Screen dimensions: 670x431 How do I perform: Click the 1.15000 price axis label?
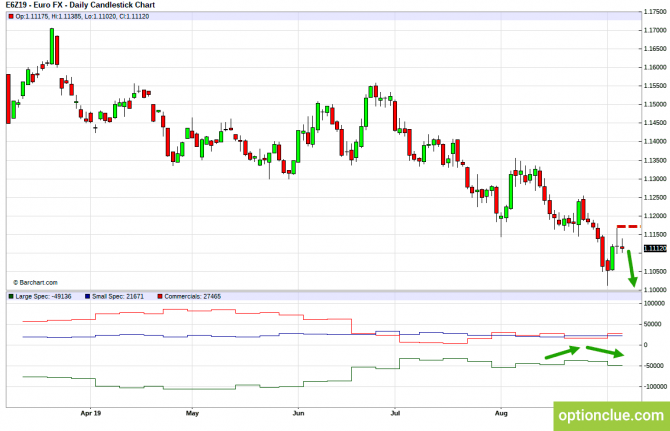click(655, 105)
